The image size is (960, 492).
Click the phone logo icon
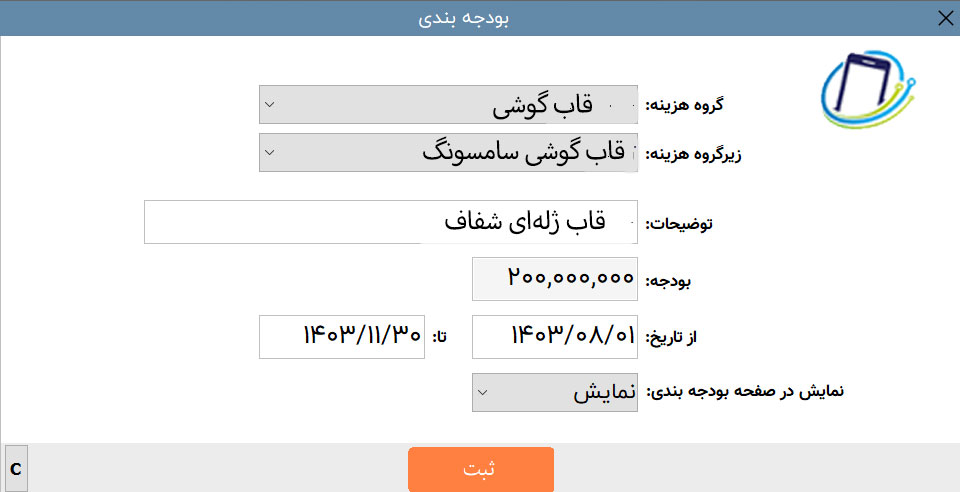click(x=868, y=89)
